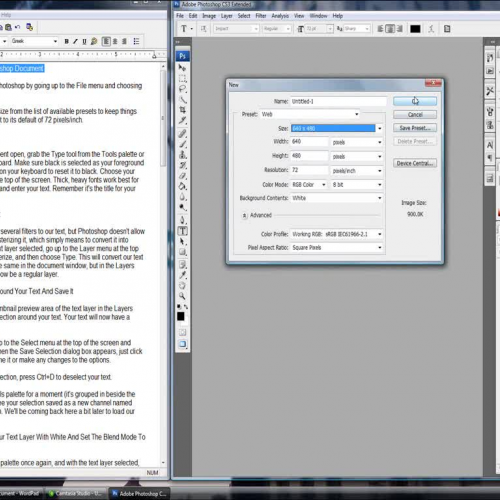Click the black text color swatch in options bar
This screenshot has height=500, width=500.
tap(415, 29)
